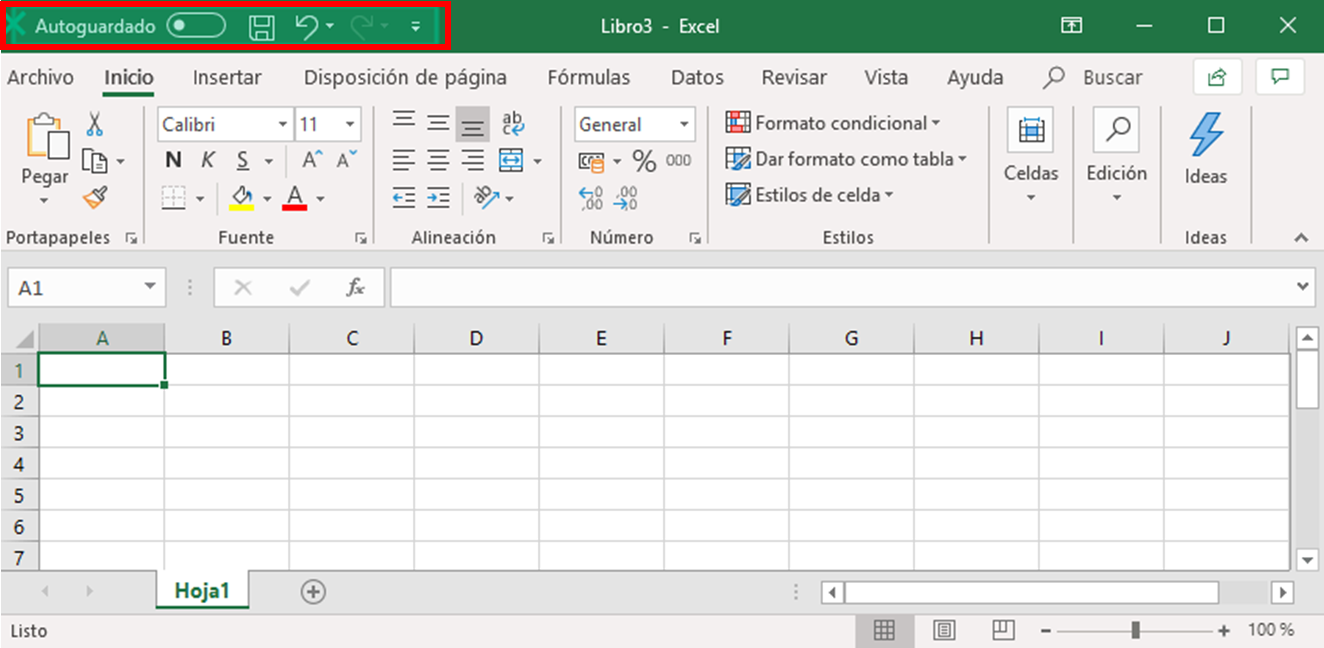Toggle bottom align icon
The image size is (1324, 648).
(x=472, y=124)
